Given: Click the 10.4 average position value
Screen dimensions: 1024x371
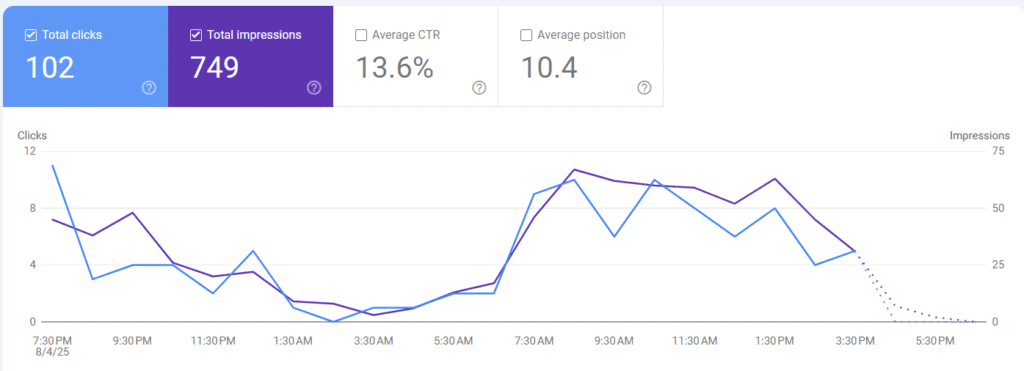Looking at the screenshot, I should pyautogui.click(x=549, y=67).
